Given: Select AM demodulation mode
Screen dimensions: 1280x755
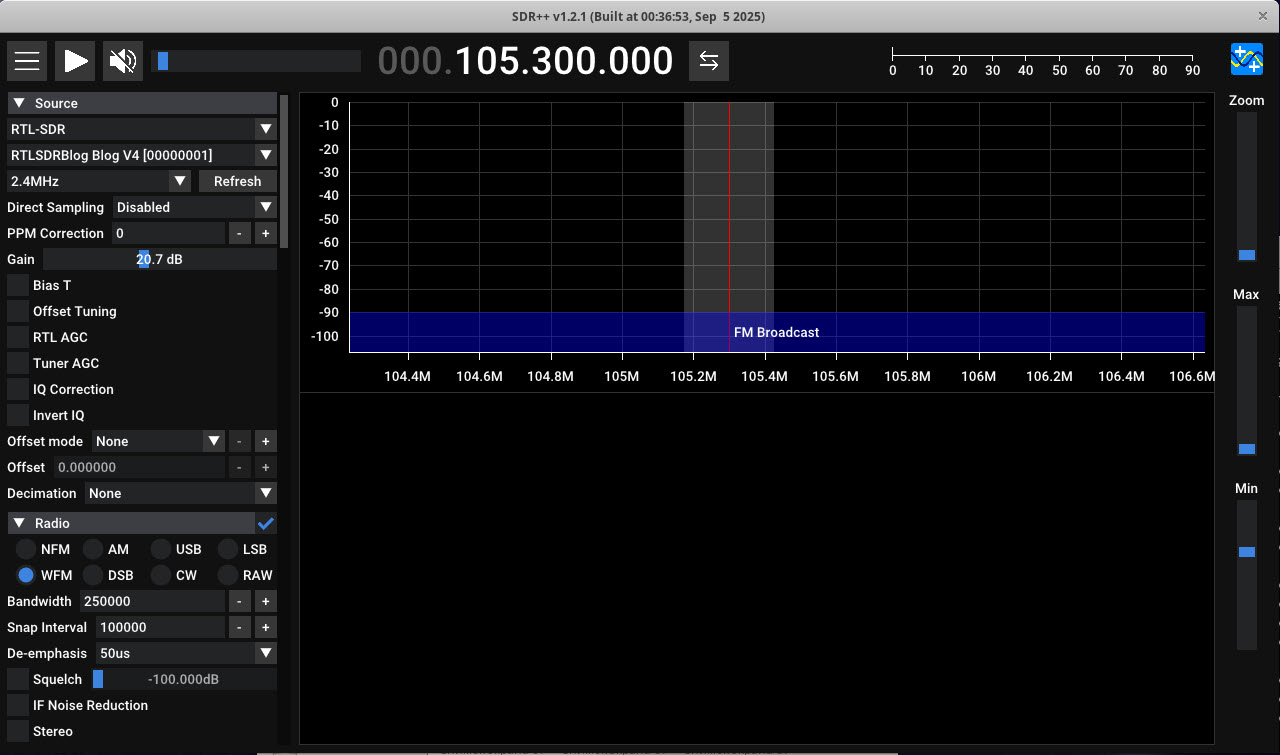Looking at the screenshot, I should (x=92, y=549).
